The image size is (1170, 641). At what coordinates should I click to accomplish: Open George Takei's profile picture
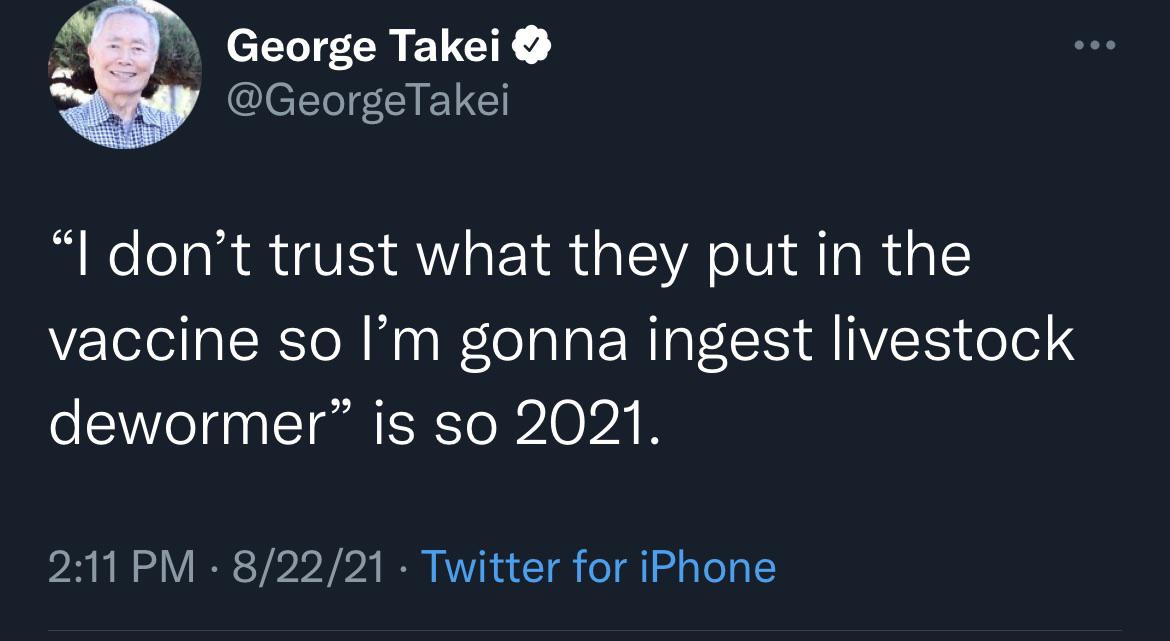(125, 74)
